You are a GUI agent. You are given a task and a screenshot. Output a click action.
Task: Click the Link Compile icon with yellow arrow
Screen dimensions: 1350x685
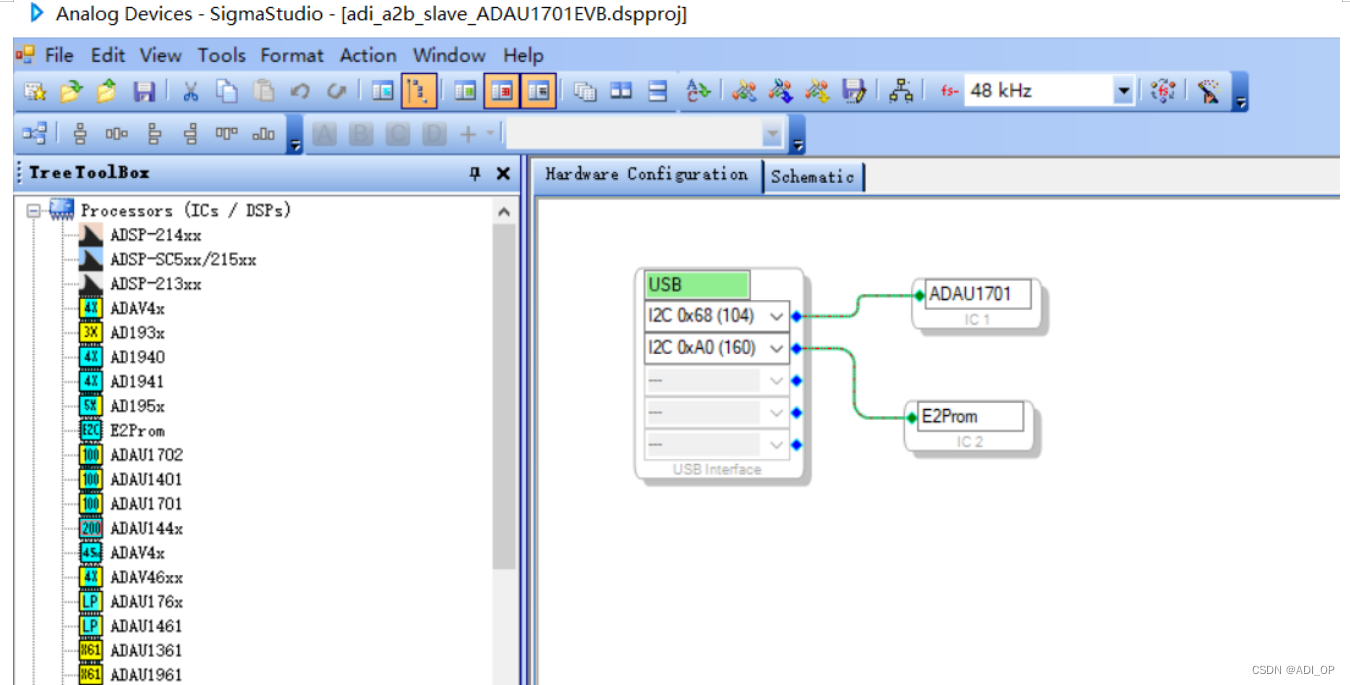818,91
